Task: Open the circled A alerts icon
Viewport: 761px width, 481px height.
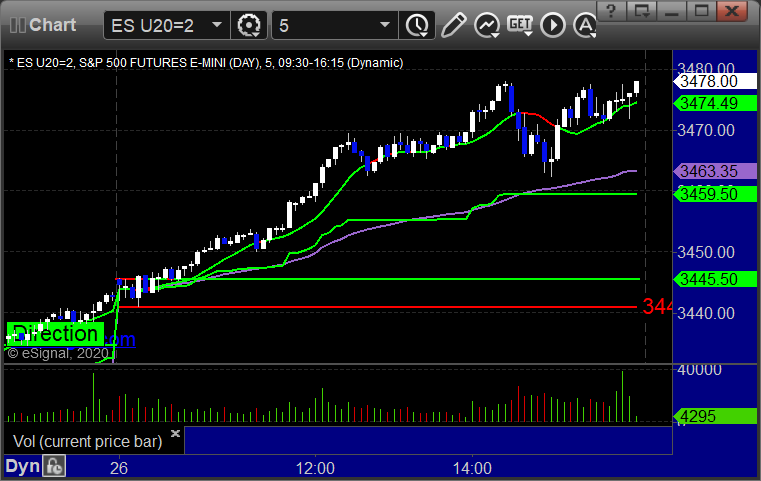Action: 584,25
